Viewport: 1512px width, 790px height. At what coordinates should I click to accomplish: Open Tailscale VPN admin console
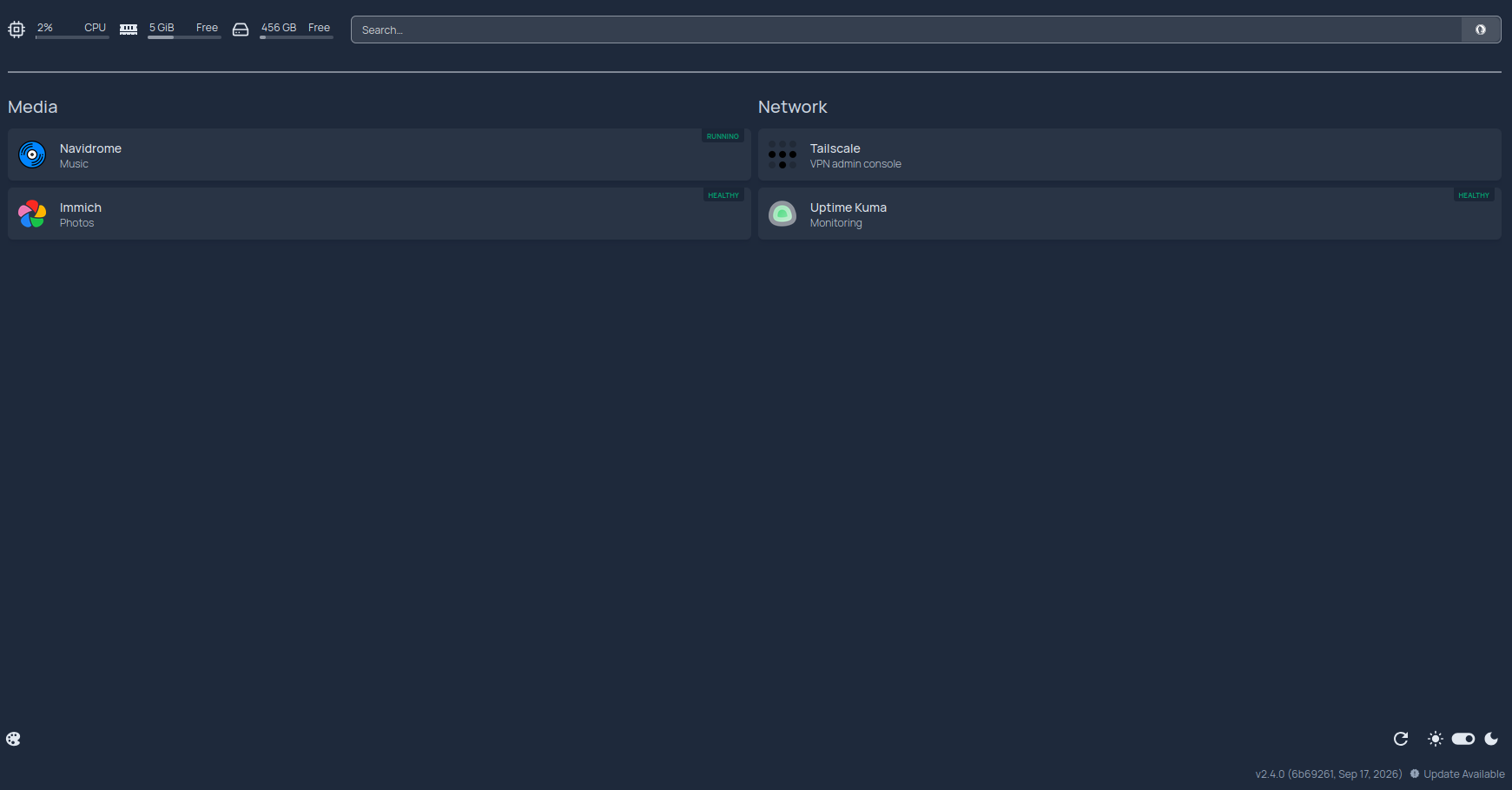(1130, 155)
